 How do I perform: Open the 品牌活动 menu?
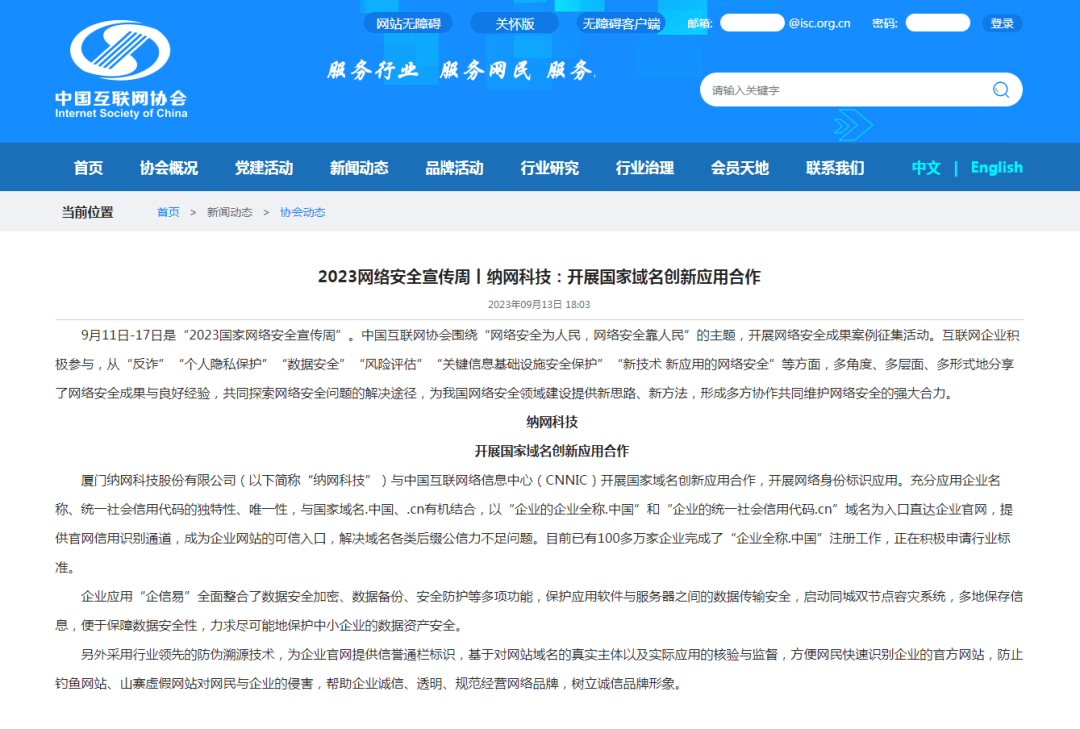tap(454, 167)
